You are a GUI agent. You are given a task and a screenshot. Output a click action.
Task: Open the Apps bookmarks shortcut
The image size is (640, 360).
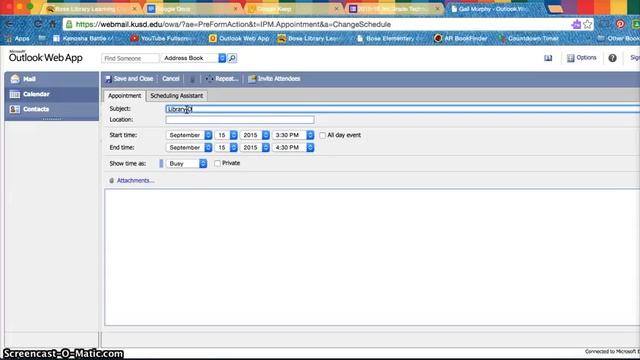click(x=18, y=38)
